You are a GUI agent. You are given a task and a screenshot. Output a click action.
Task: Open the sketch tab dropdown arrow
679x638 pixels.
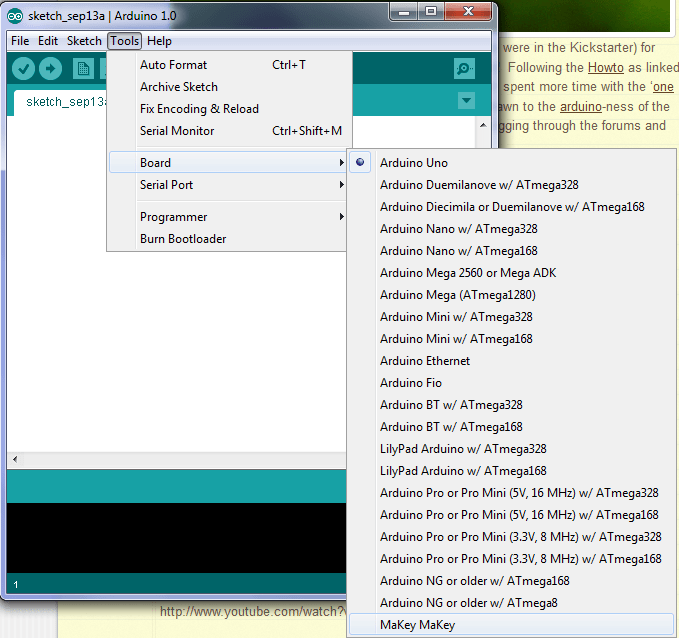point(466,101)
